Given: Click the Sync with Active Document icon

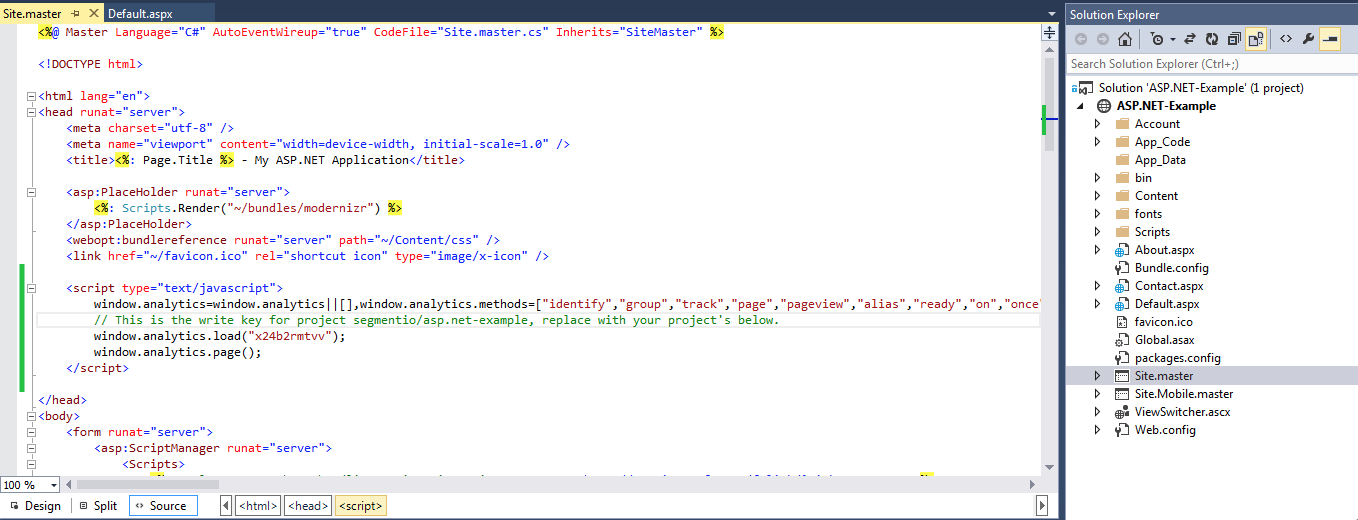Looking at the screenshot, I should point(1190,39).
